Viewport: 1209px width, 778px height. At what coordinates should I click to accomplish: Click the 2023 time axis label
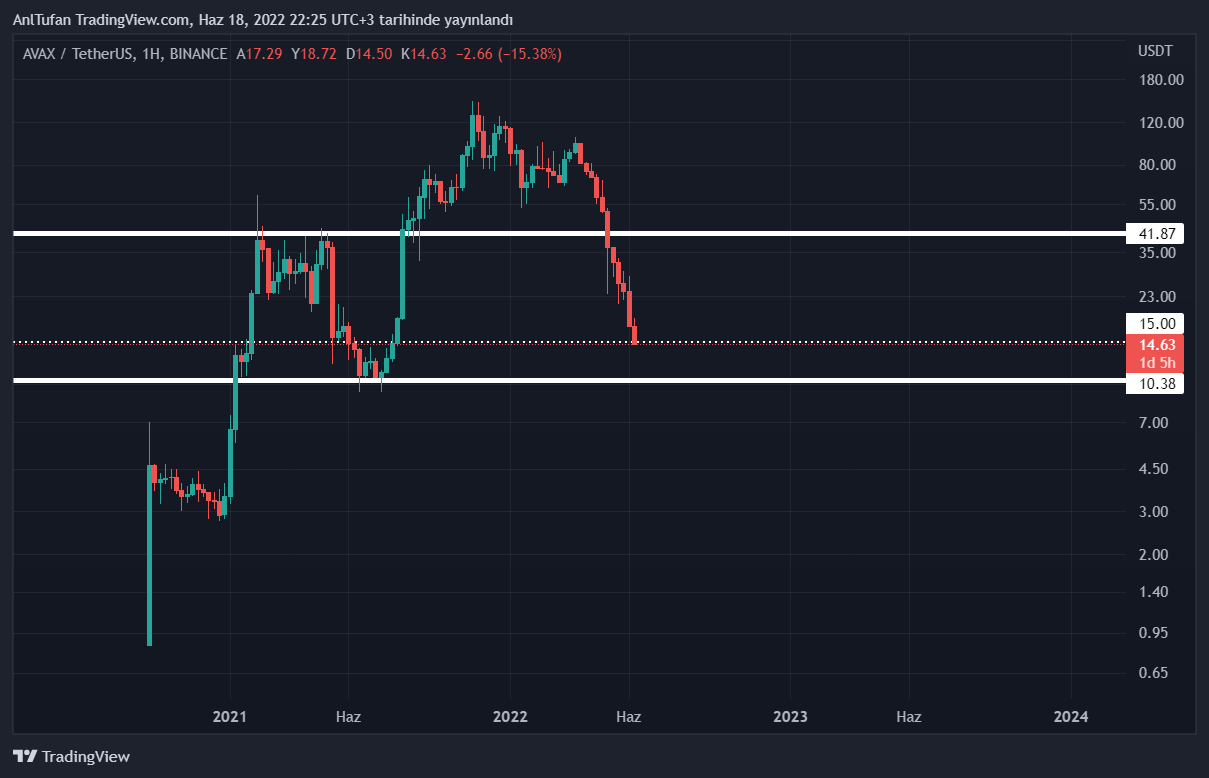790,716
